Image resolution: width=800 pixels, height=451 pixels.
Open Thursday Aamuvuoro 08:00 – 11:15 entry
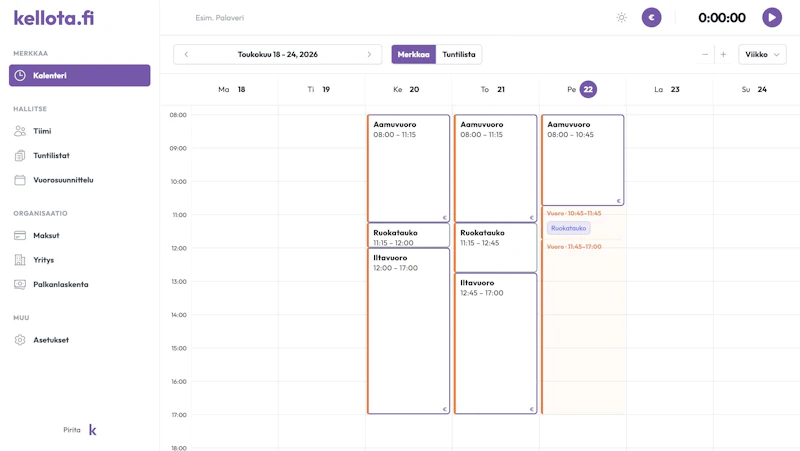point(495,168)
